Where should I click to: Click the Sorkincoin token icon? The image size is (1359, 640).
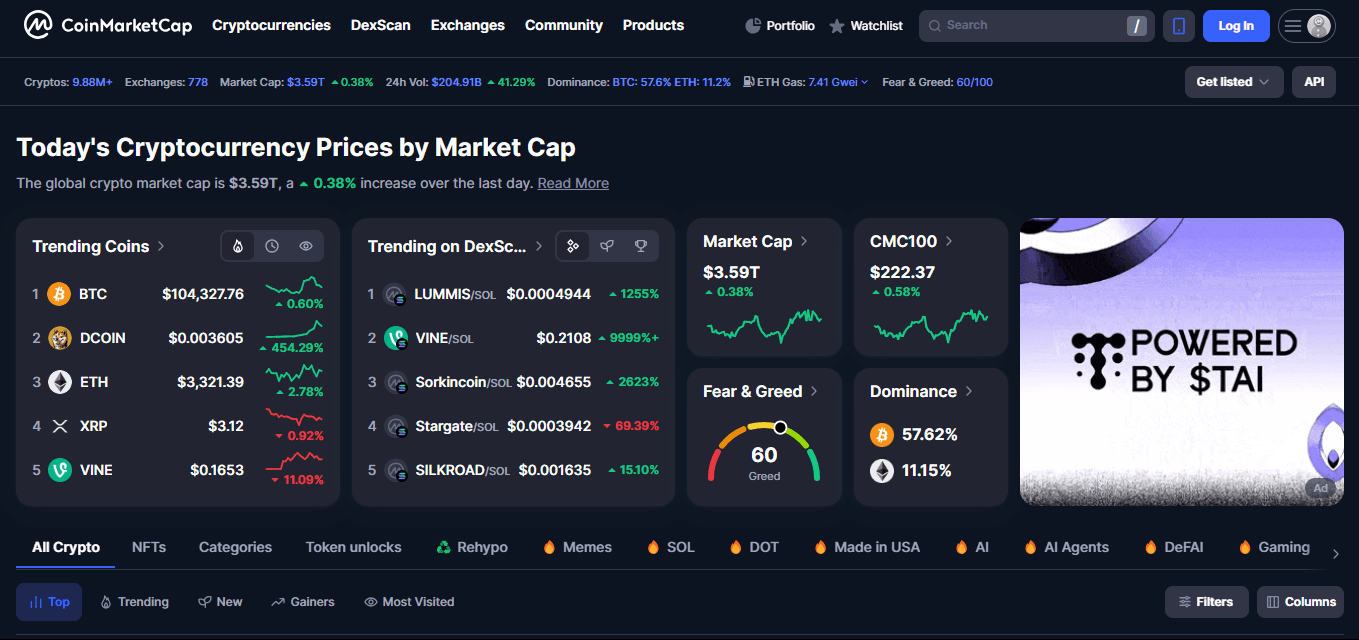396,382
